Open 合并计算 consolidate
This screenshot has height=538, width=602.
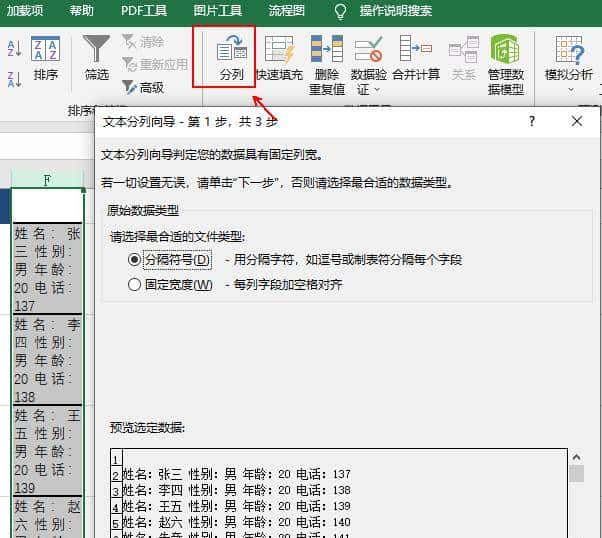(416, 58)
